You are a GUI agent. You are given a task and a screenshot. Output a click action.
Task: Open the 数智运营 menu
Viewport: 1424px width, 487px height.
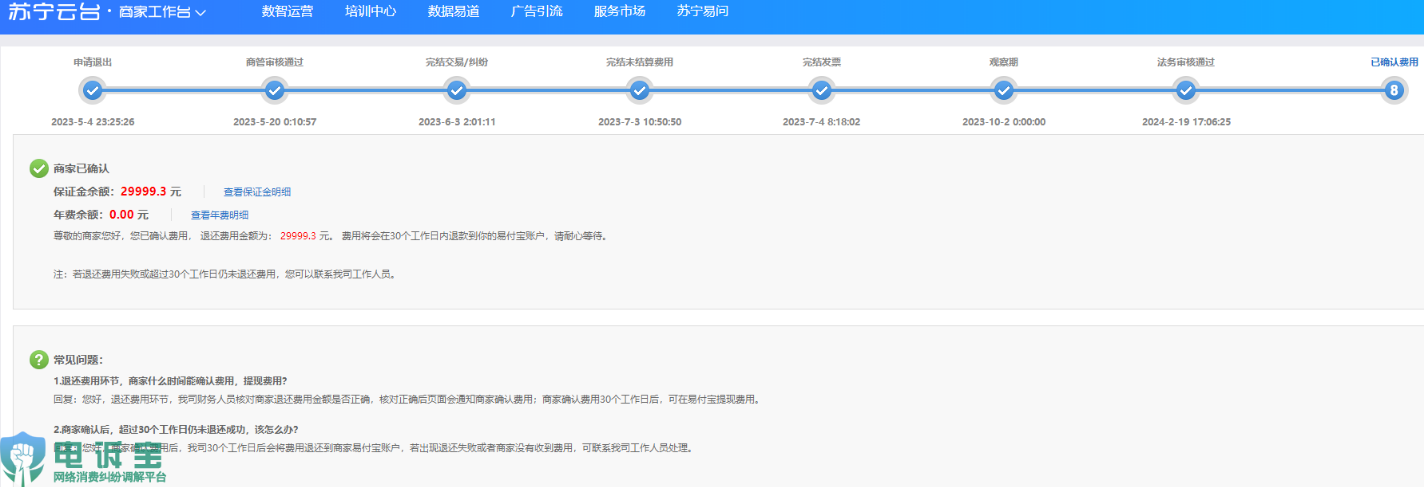pos(287,12)
